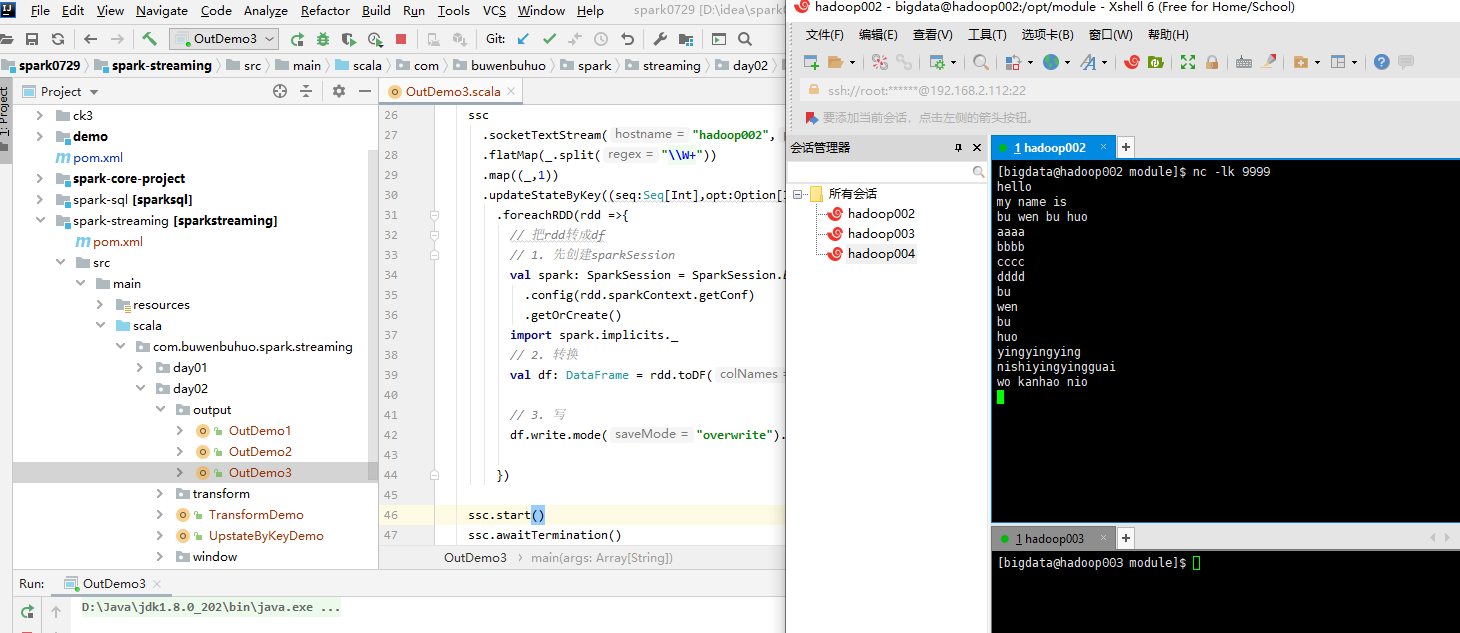Hide Project panel with minus icon
Screen dimensions: 1460x633
(364, 91)
